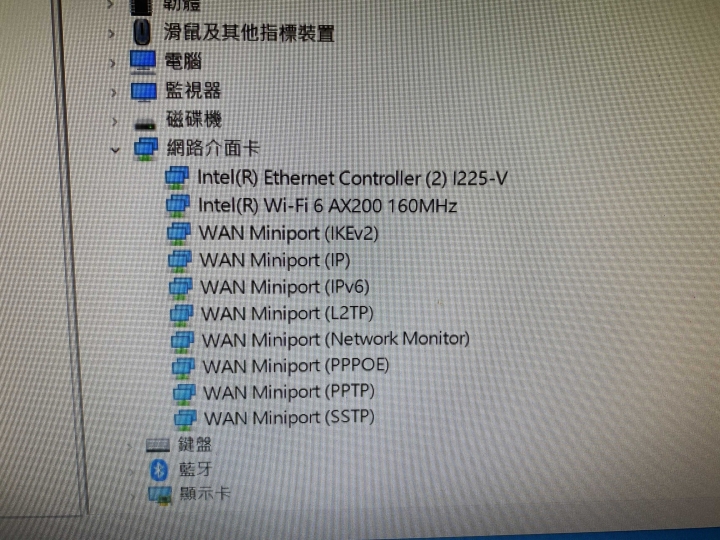
Task: Select the 電腦 tree label
Action: (x=183, y=61)
